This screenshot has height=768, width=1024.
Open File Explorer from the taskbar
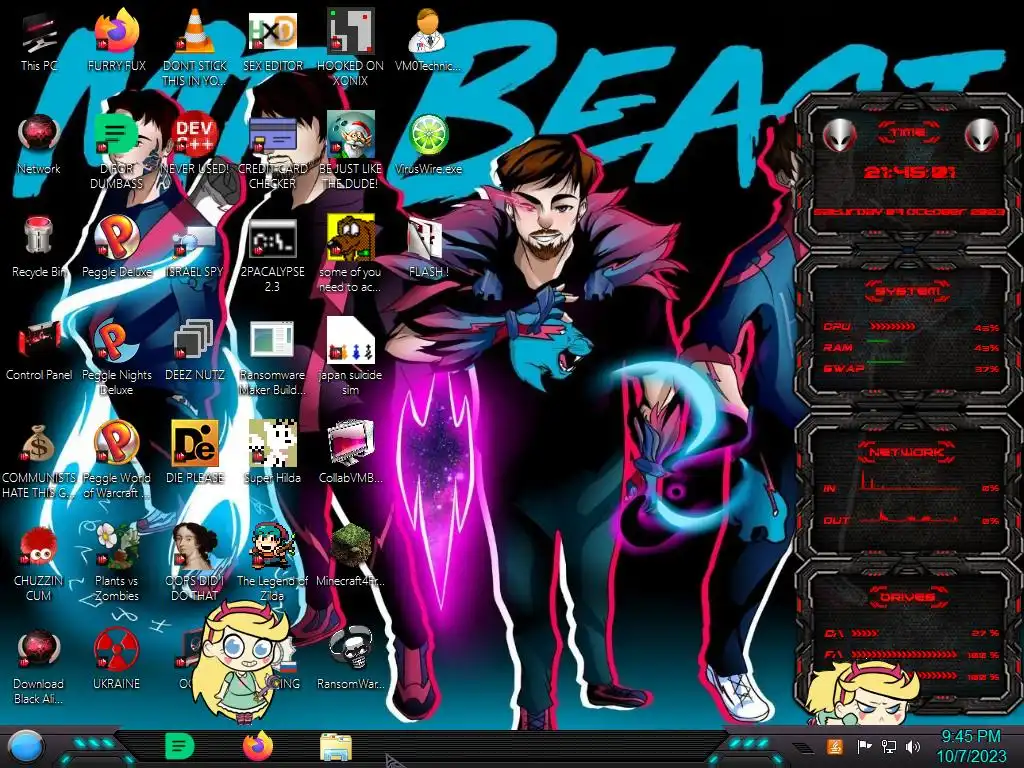pos(336,747)
